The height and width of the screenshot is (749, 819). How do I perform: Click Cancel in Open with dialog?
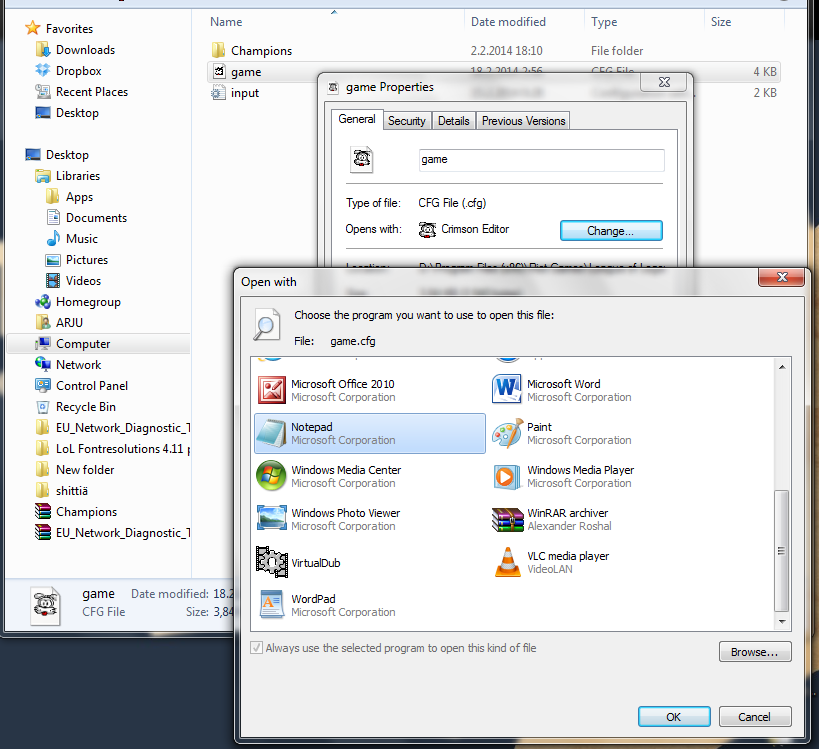755,717
